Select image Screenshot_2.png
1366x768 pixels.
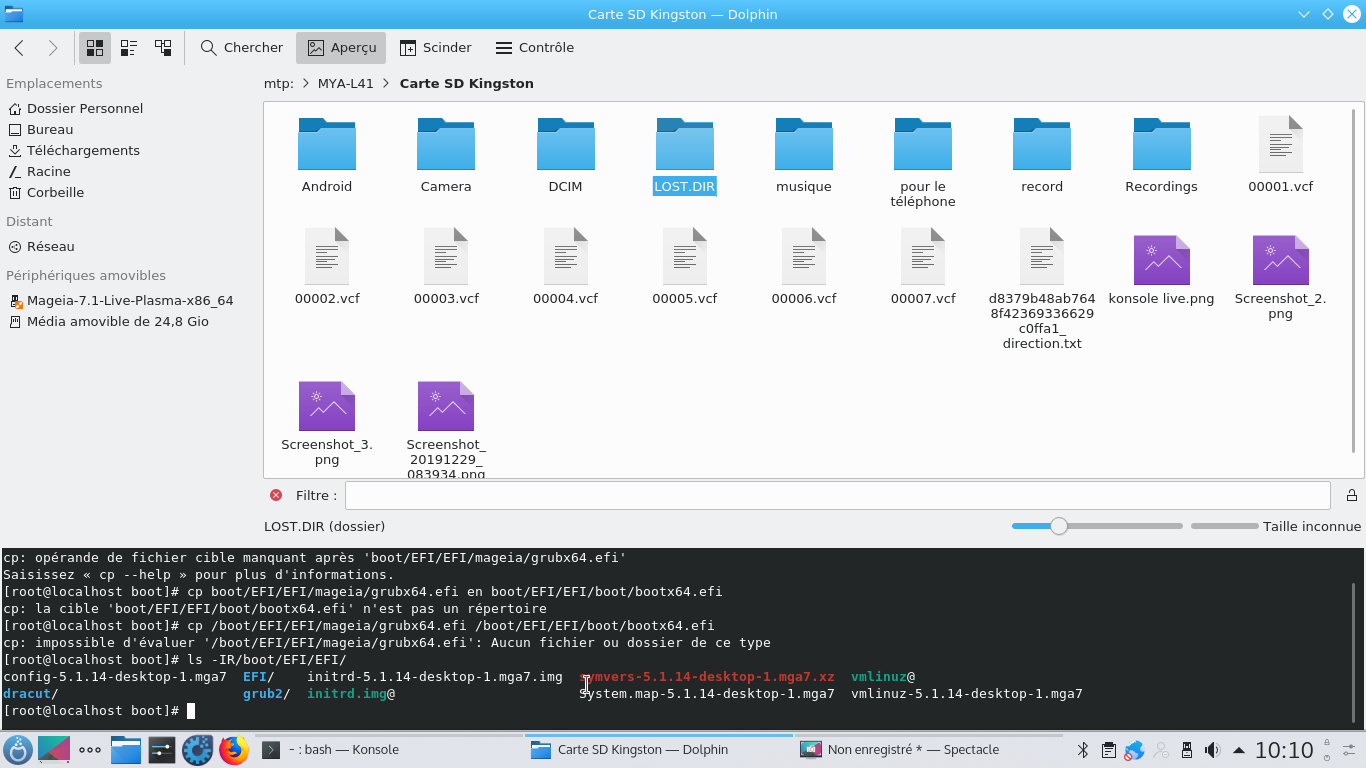pyautogui.click(x=1281, y=277)
